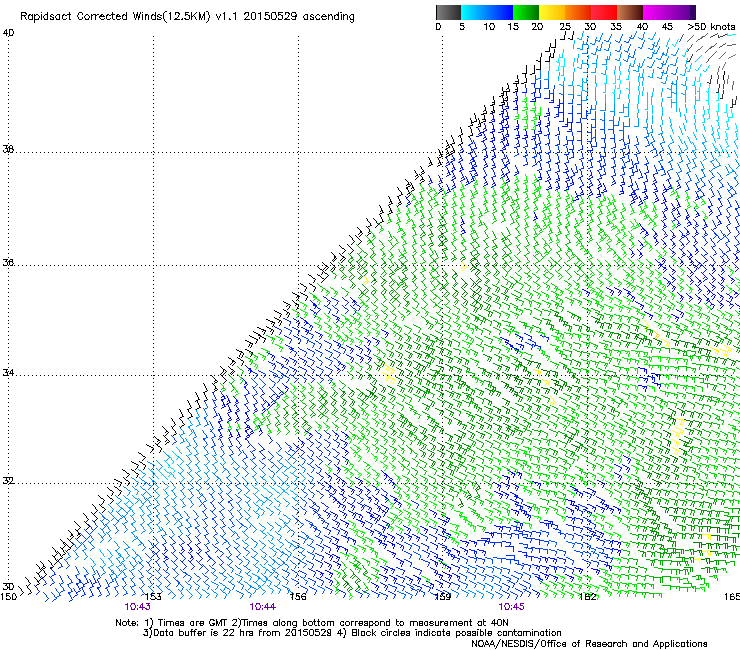Click the chart title 'Rapidscat Corrected Winds(12.5KM)'
Image resolution: width=740 pixels, height=650 pixels.
115,17
